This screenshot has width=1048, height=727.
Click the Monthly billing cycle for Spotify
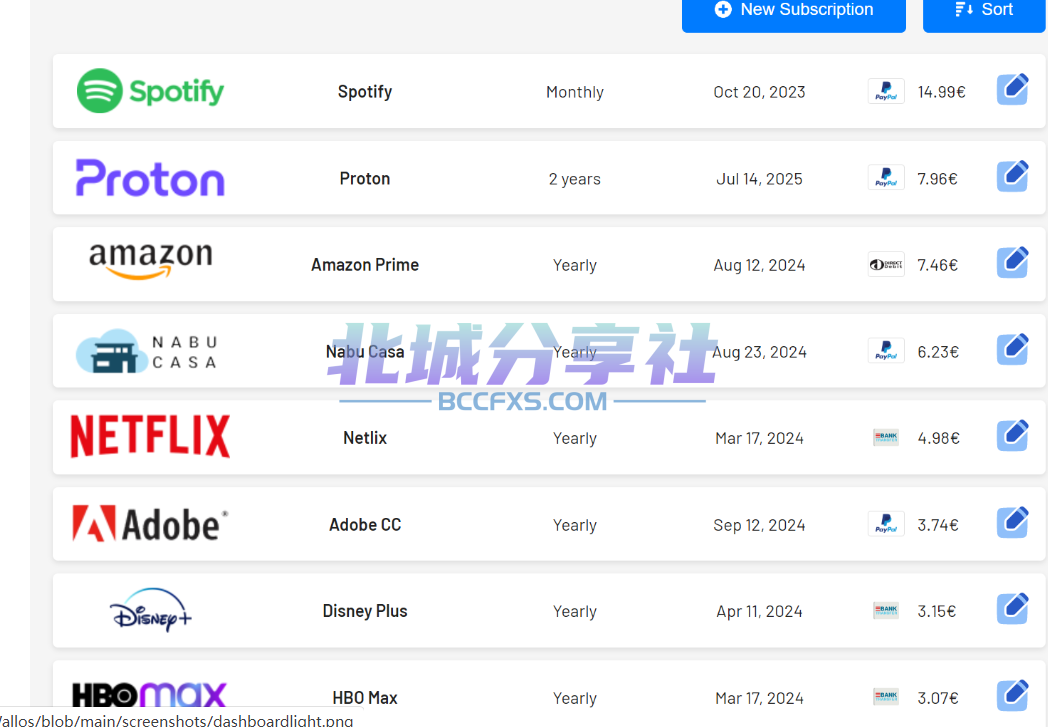[575, 92]
